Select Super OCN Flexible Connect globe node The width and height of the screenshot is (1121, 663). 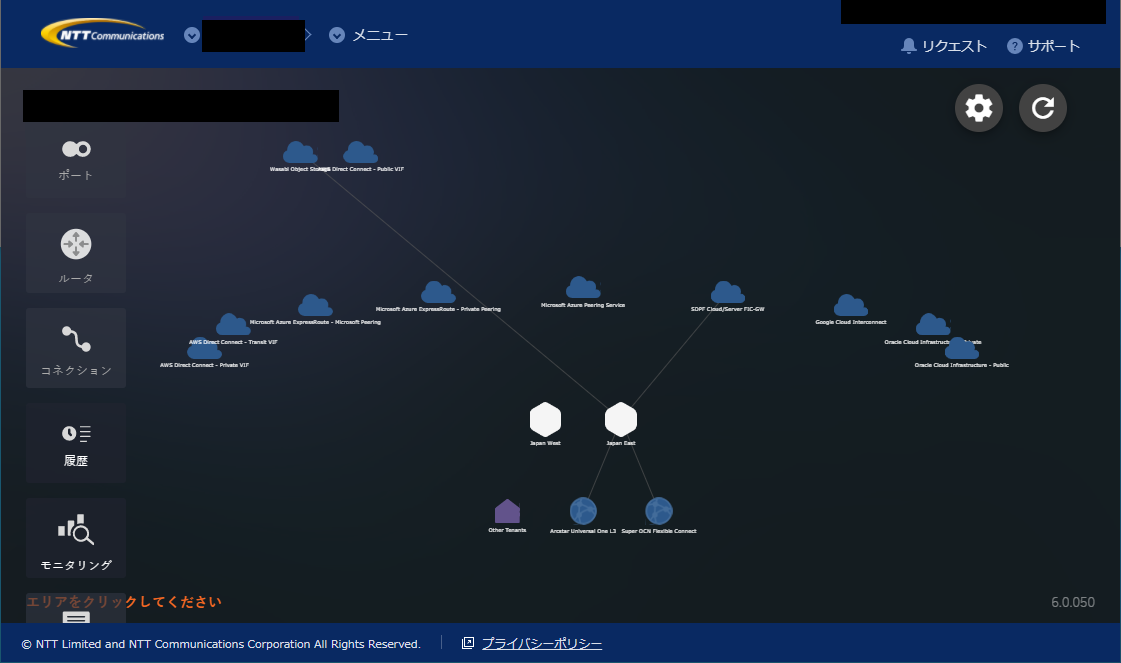click(x=658, y=511)
